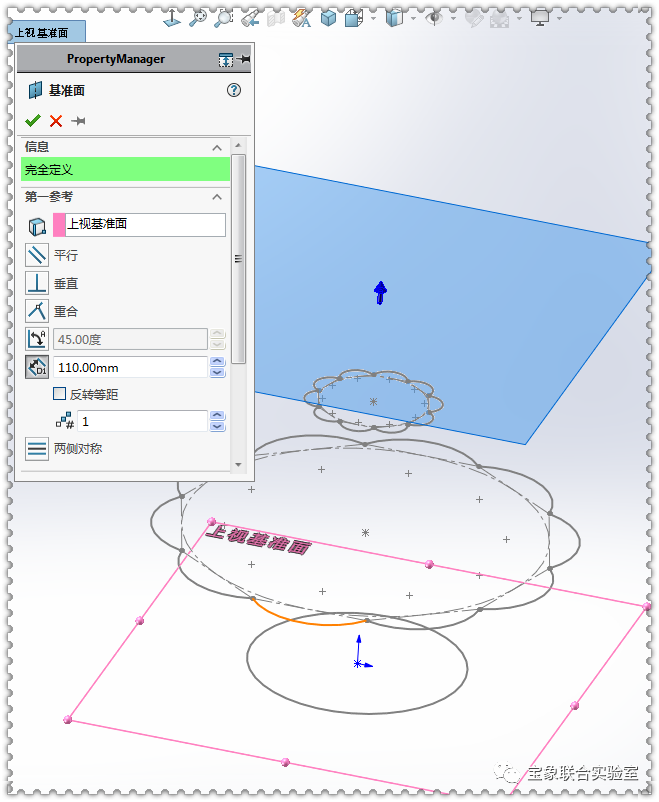Switch to the 上视基准面 tab
Viewport: 659px width, 802px height.
coord(47,33)
